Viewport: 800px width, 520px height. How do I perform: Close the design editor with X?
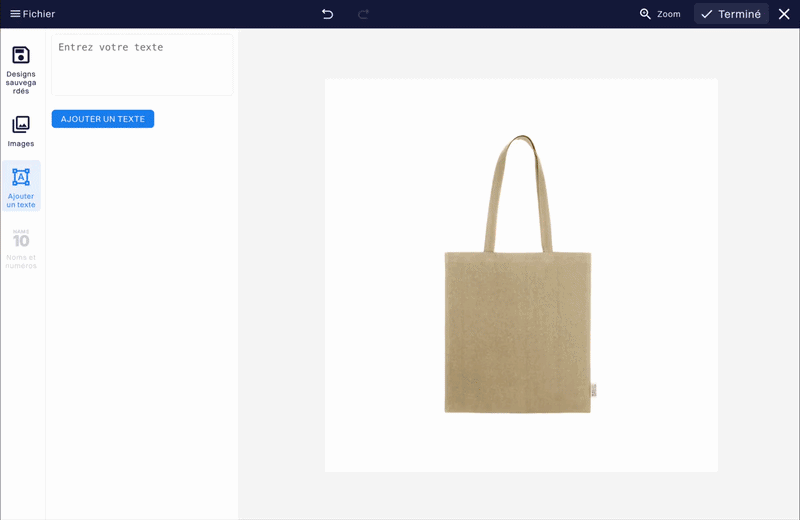[x=784, y=14]
